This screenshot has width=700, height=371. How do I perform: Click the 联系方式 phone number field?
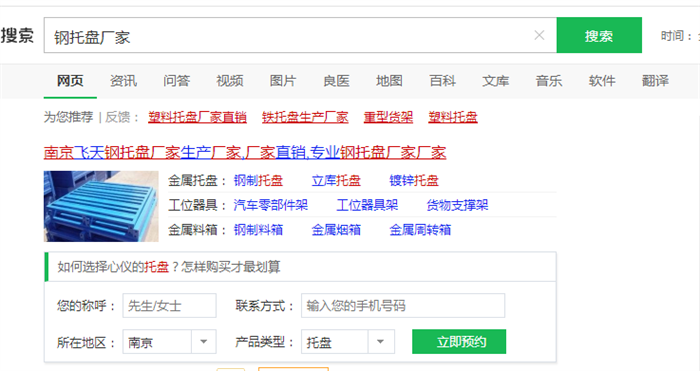pyautogui.click(x=403, y=305)
